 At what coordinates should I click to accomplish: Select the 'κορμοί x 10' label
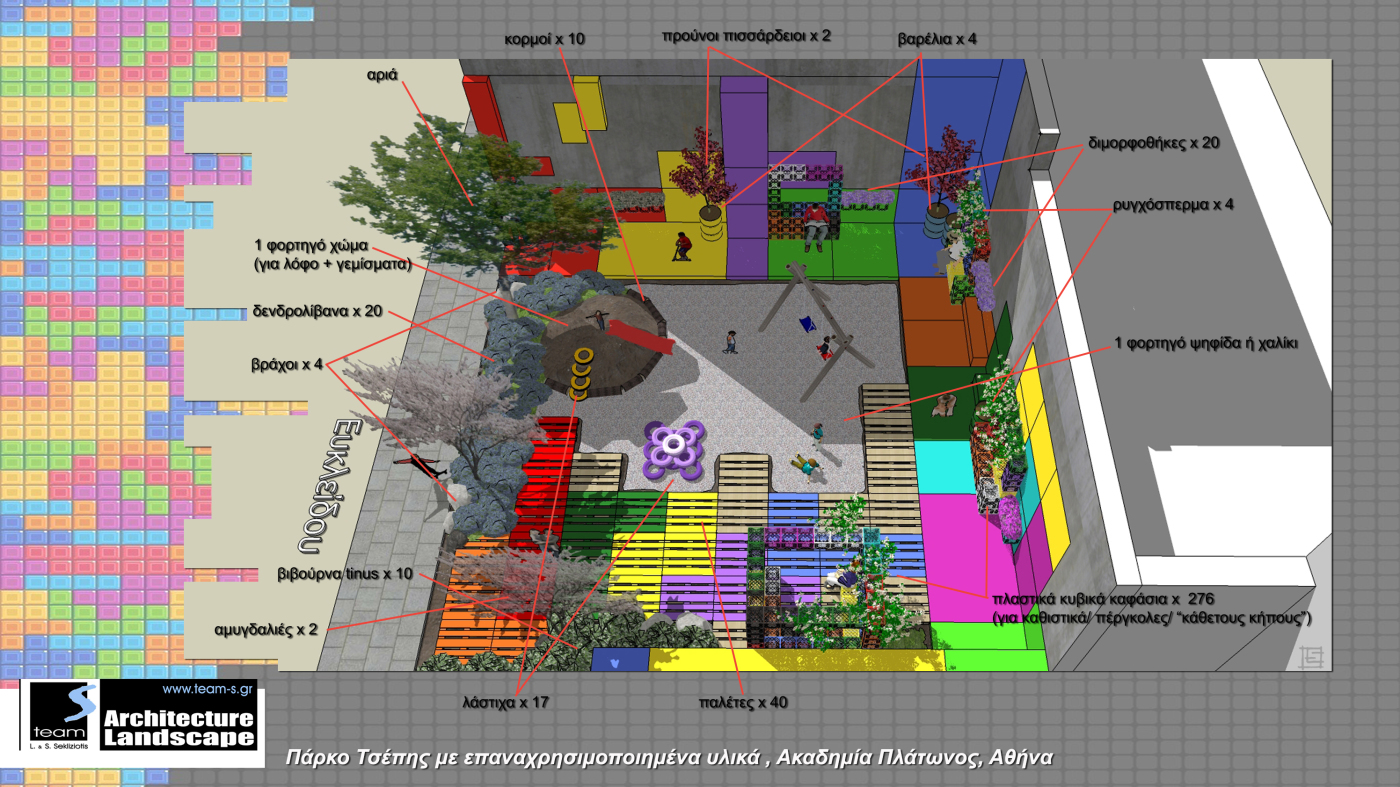pyautogui.click(x=546, y=37)
